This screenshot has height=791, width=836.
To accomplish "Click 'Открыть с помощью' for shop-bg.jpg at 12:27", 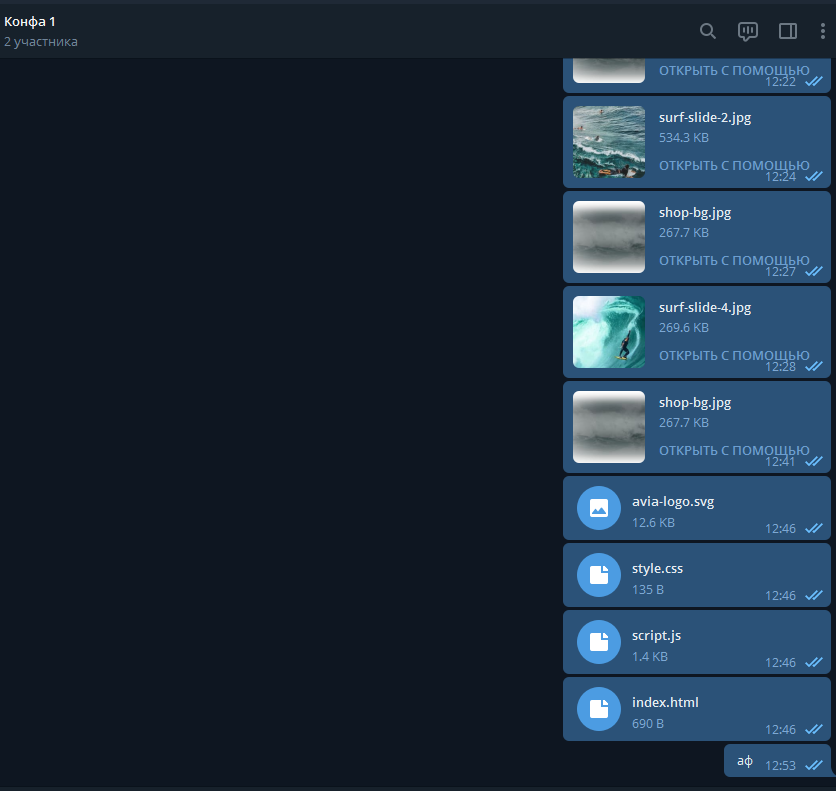I will coord(734,261).
